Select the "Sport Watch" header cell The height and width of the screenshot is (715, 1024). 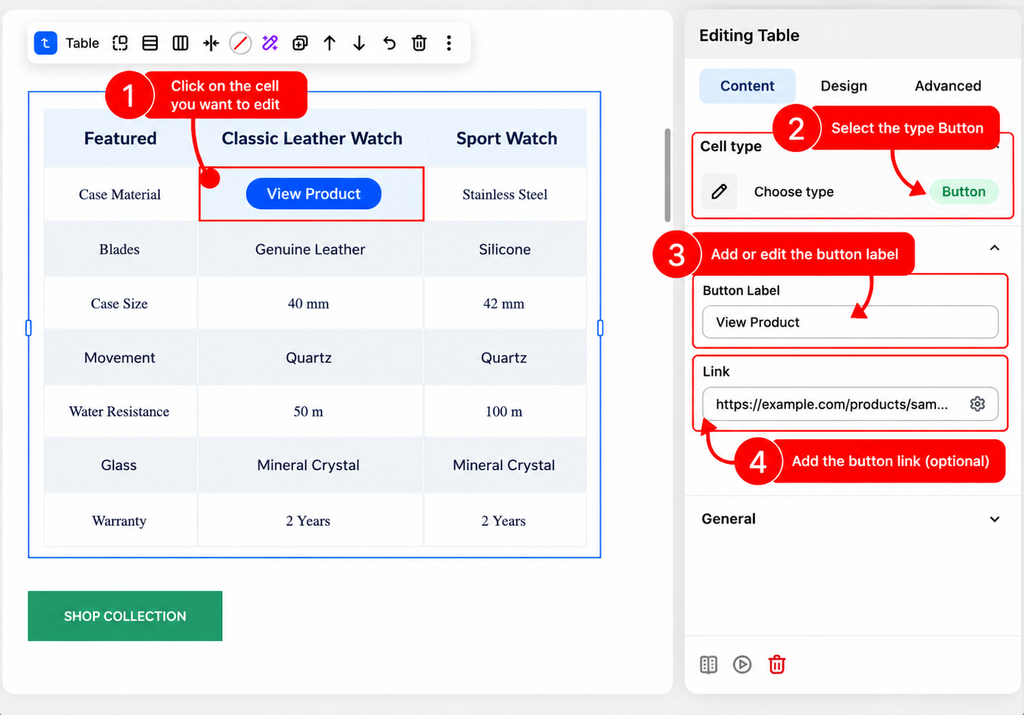click(x=506, y=138)
